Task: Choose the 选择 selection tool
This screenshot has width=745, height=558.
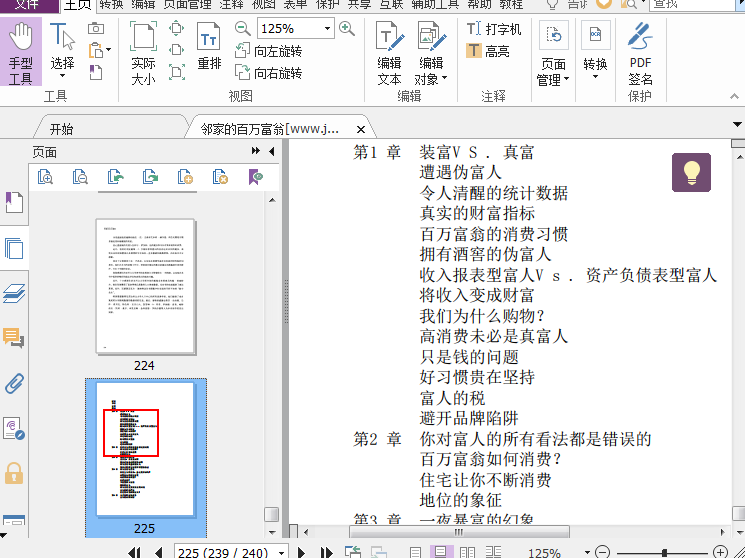Action: tap(62, 51)
